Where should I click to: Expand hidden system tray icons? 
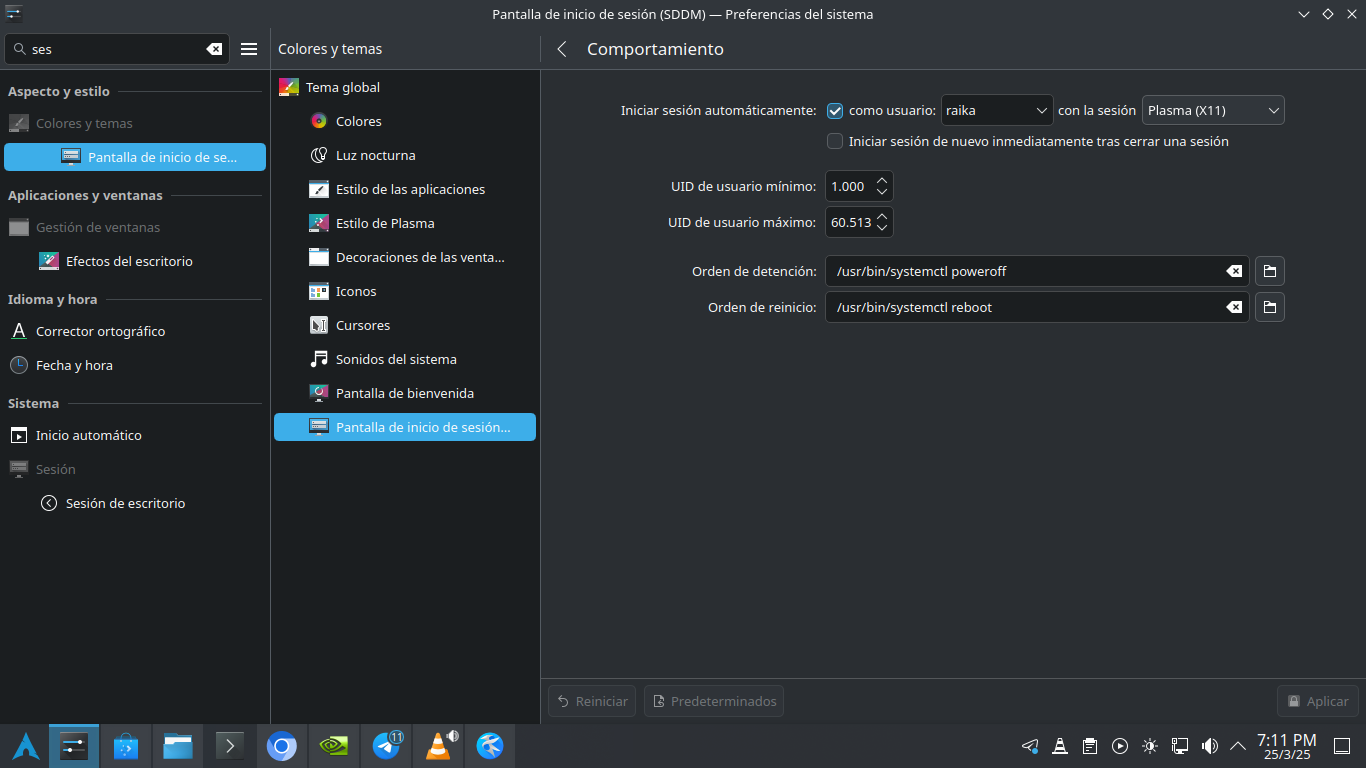(1238, 746)
